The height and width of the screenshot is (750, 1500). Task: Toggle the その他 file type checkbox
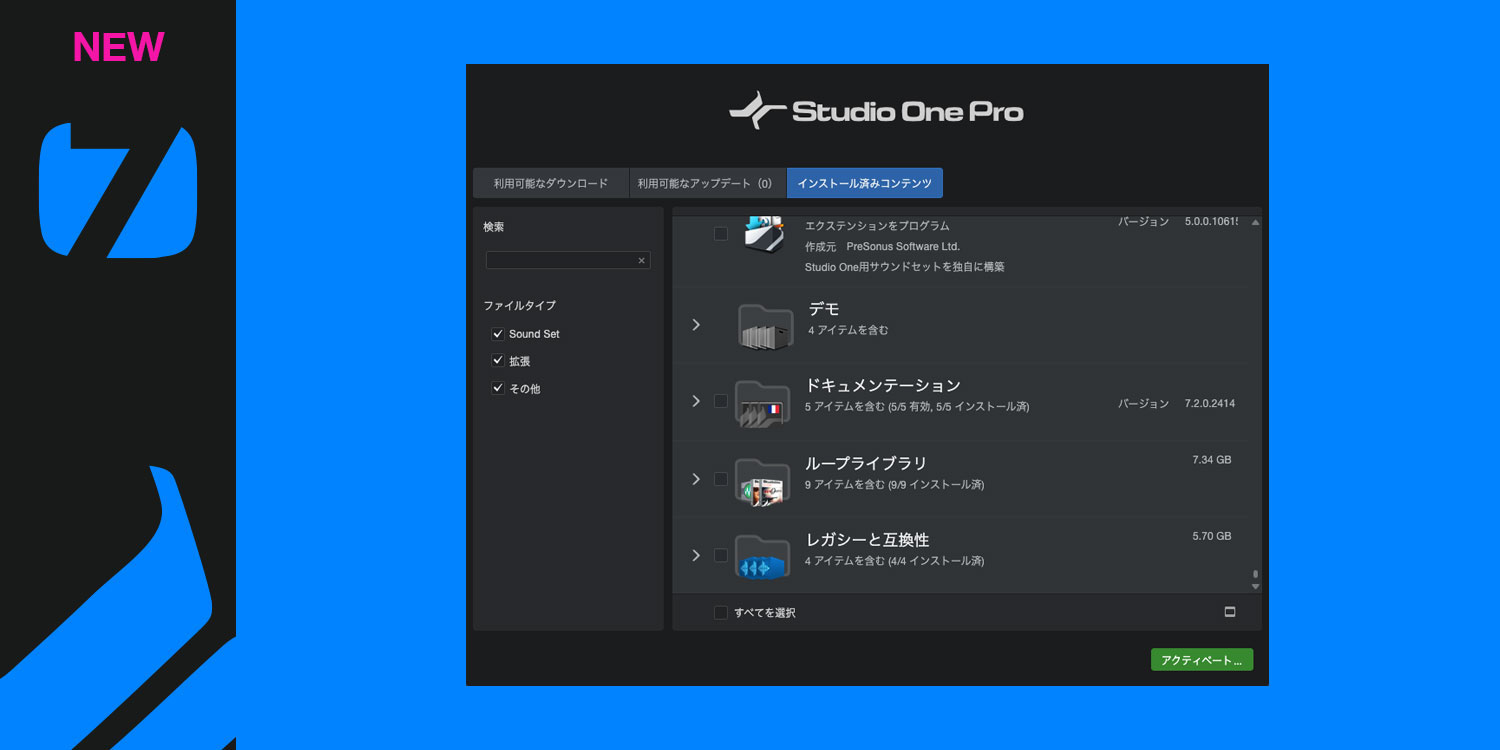pyautogui.click(x=498, y=388)
